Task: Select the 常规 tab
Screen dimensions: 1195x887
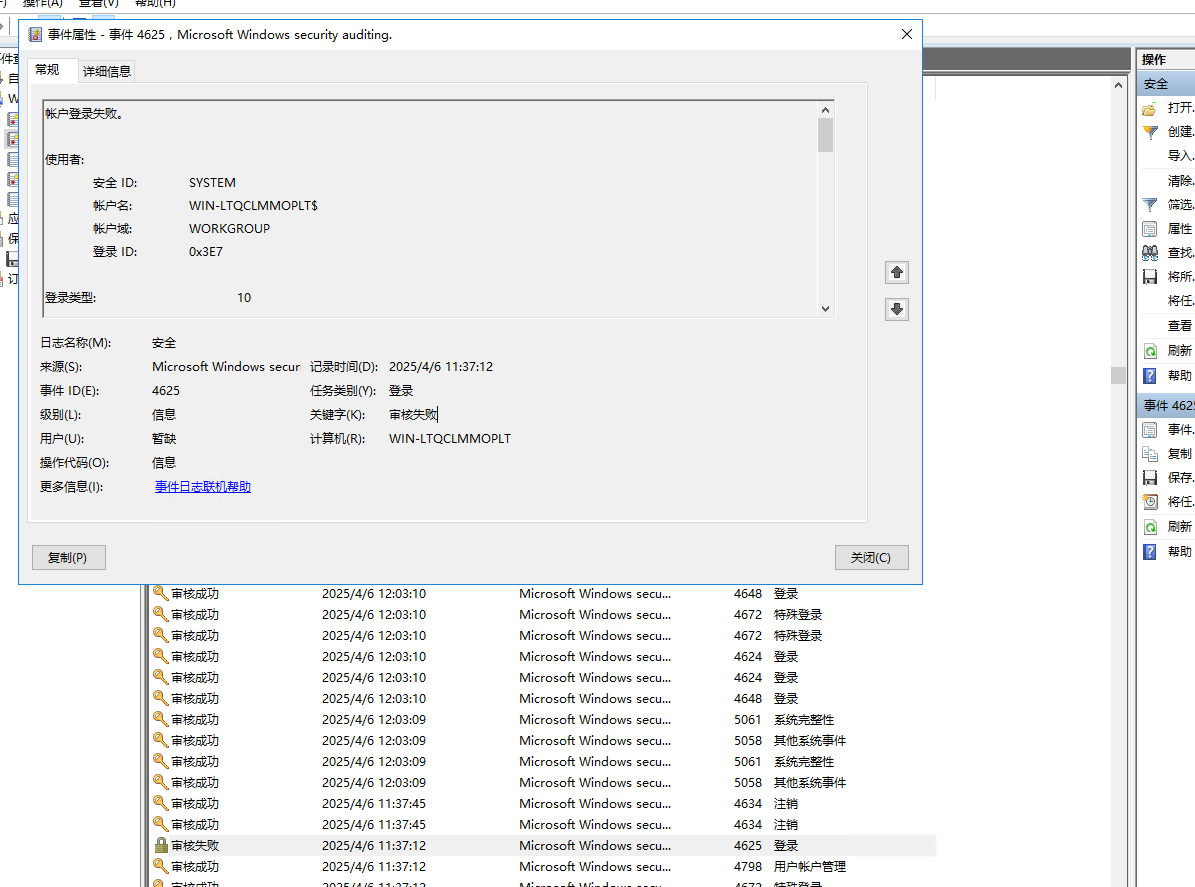Action: (x=48, y=69)
